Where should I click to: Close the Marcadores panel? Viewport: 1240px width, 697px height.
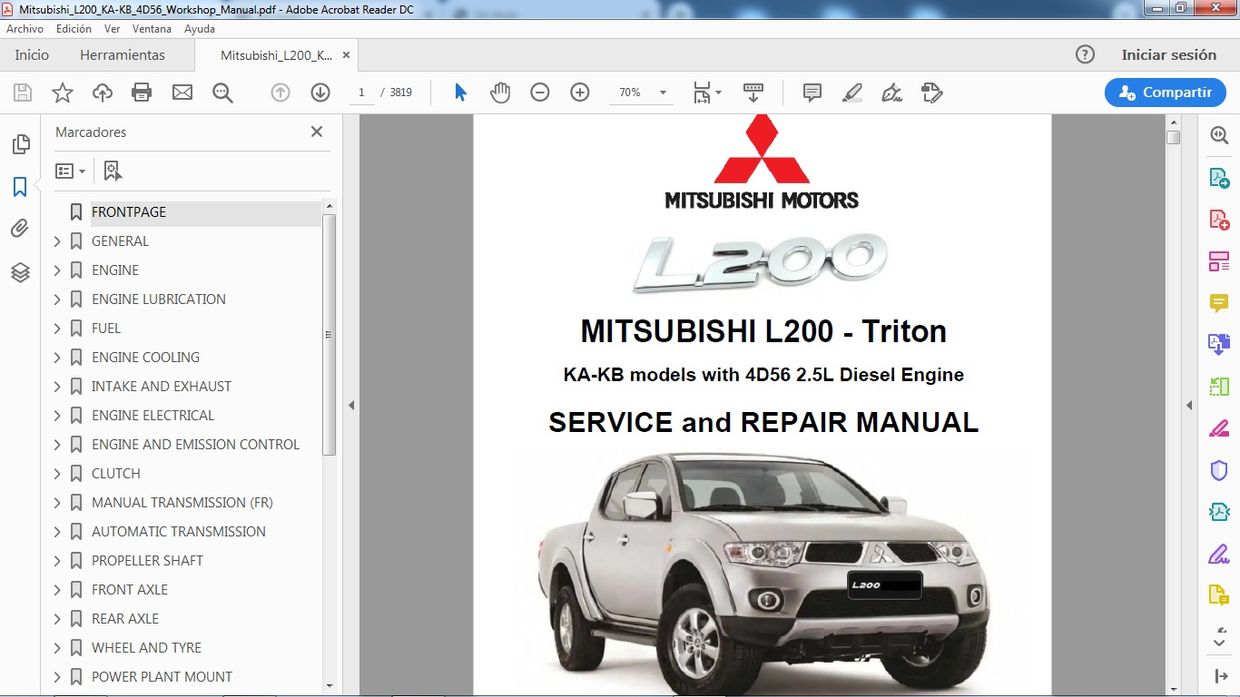pos(317,131)
